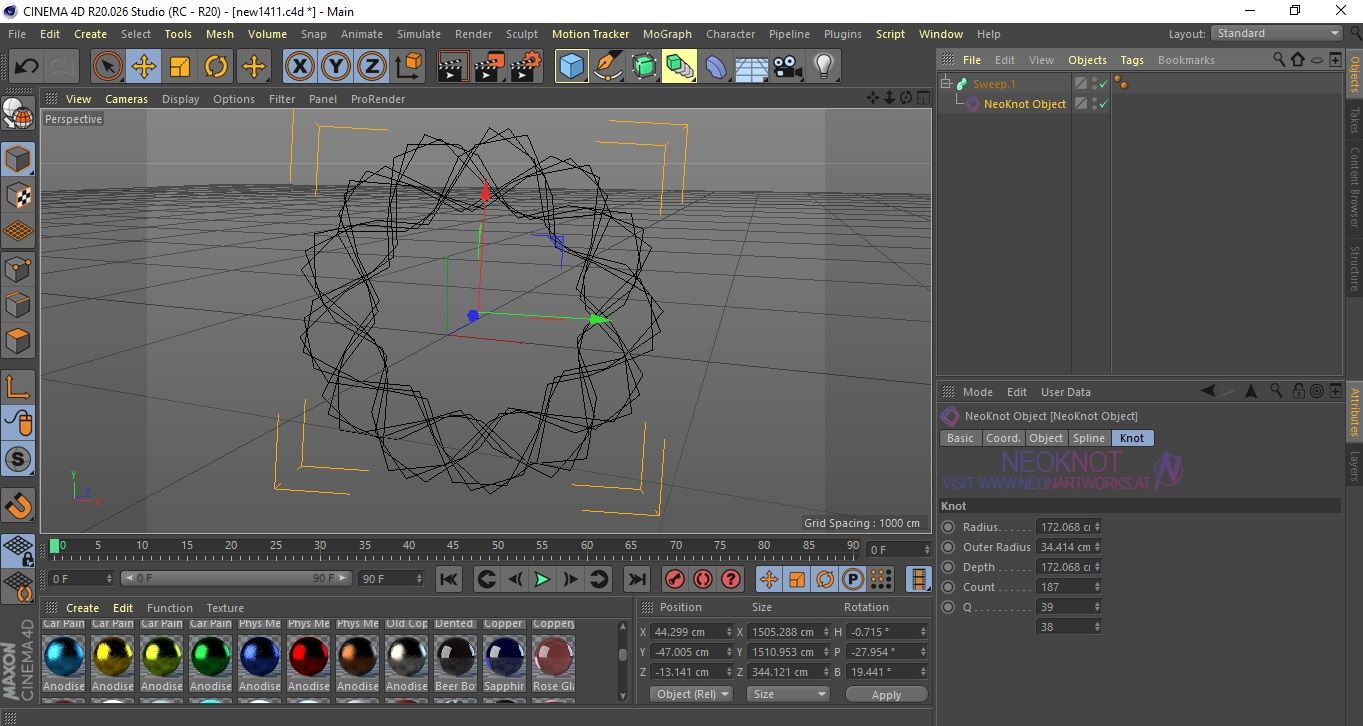Toggle the Z axis lock
The image size is (1363, 726).
[x=372, y=67]
